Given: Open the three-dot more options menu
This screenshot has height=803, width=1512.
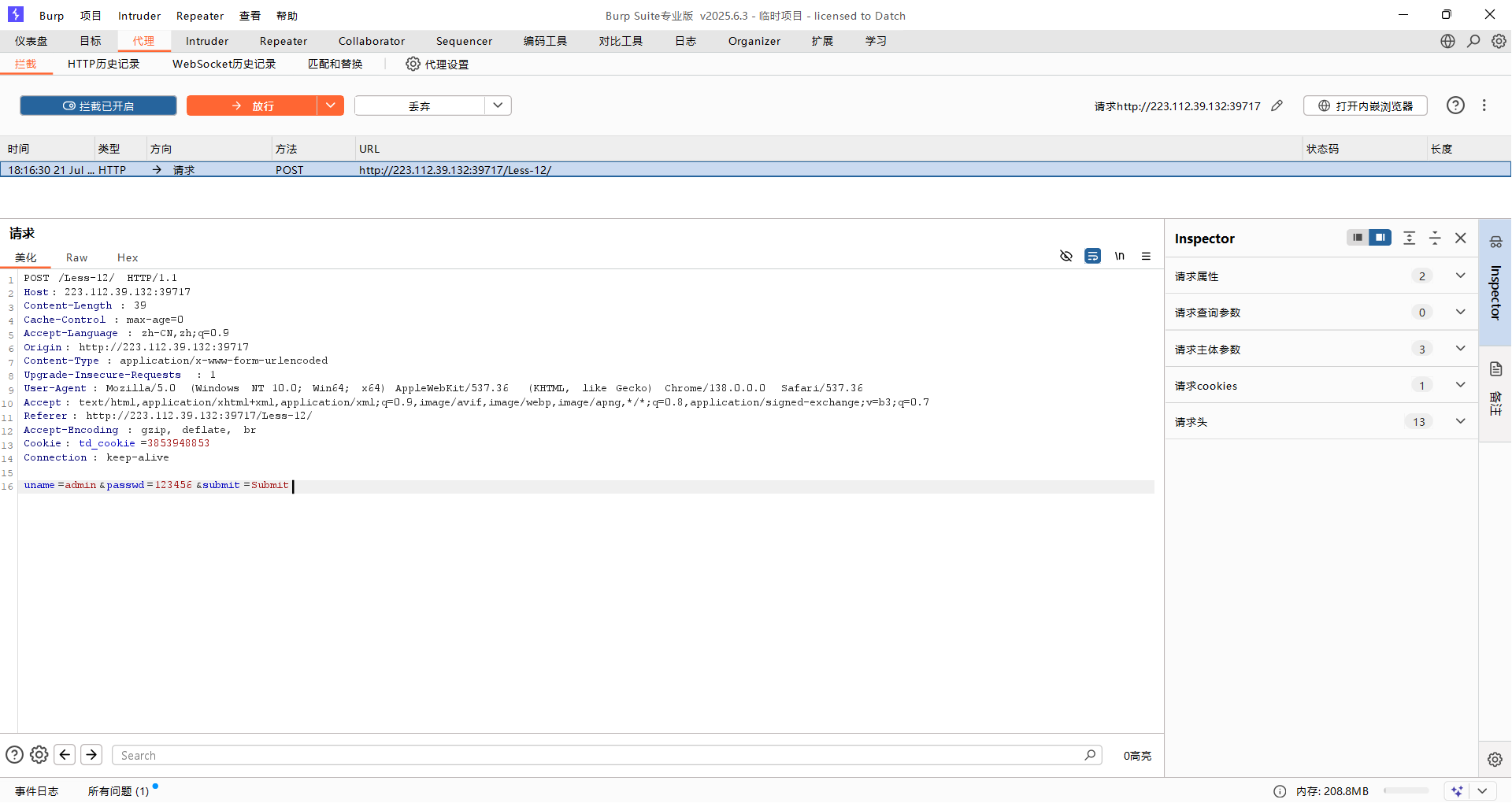Looking at the screenshot, I should [x=1484, y=105].
